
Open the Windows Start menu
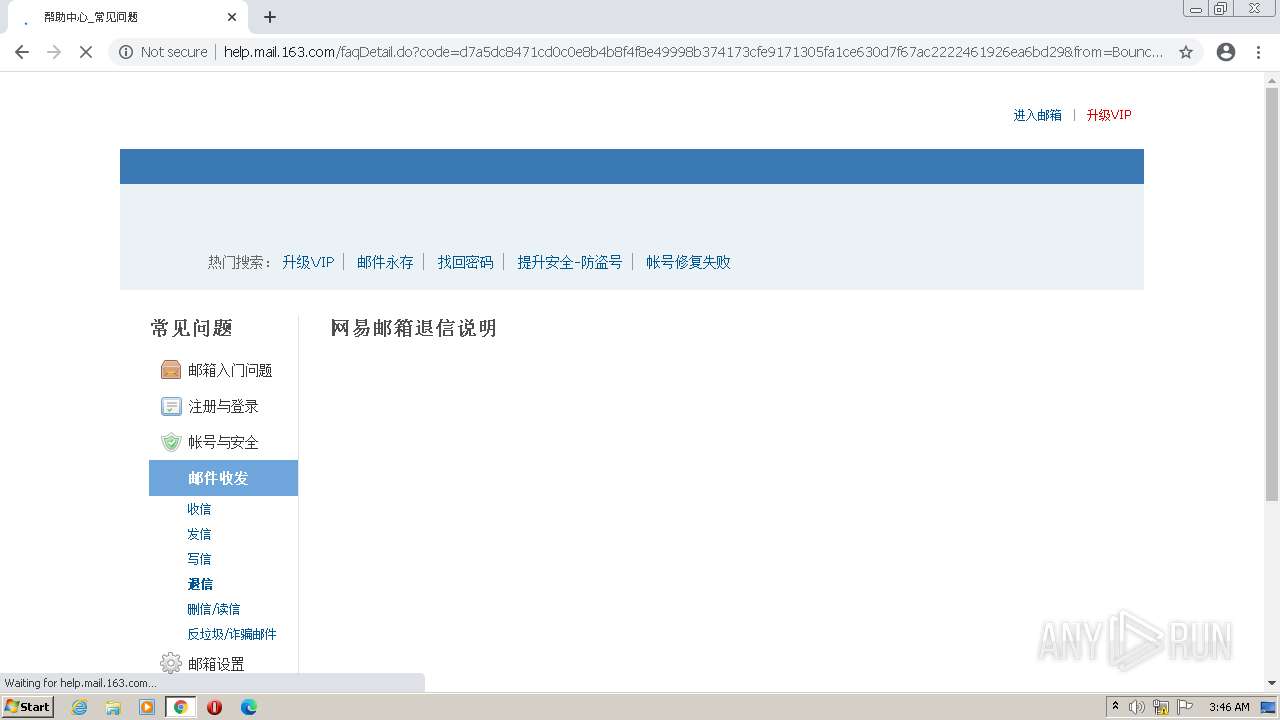click(x=27, y=706)
